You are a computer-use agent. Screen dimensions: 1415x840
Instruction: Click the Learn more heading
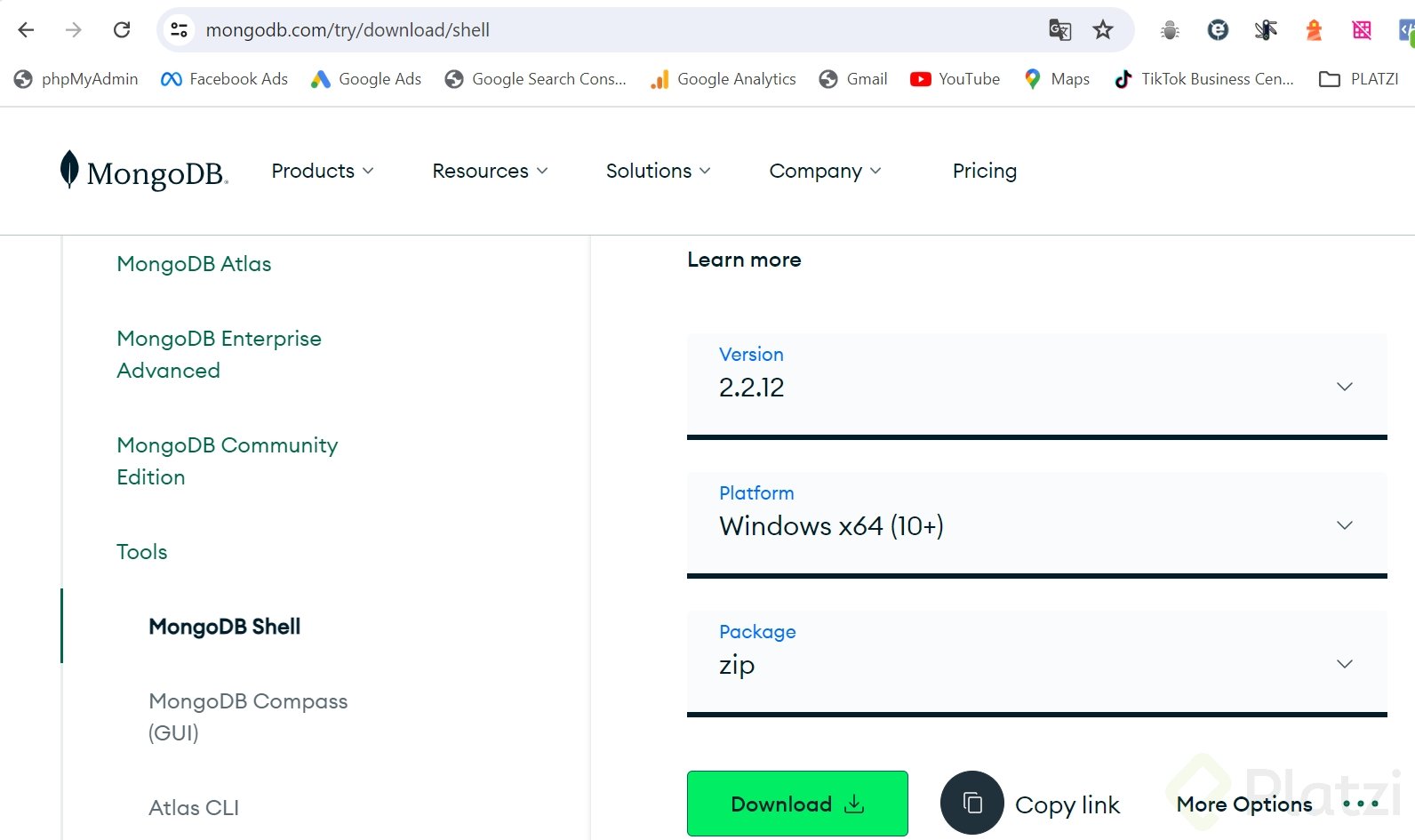coord(744,260)
